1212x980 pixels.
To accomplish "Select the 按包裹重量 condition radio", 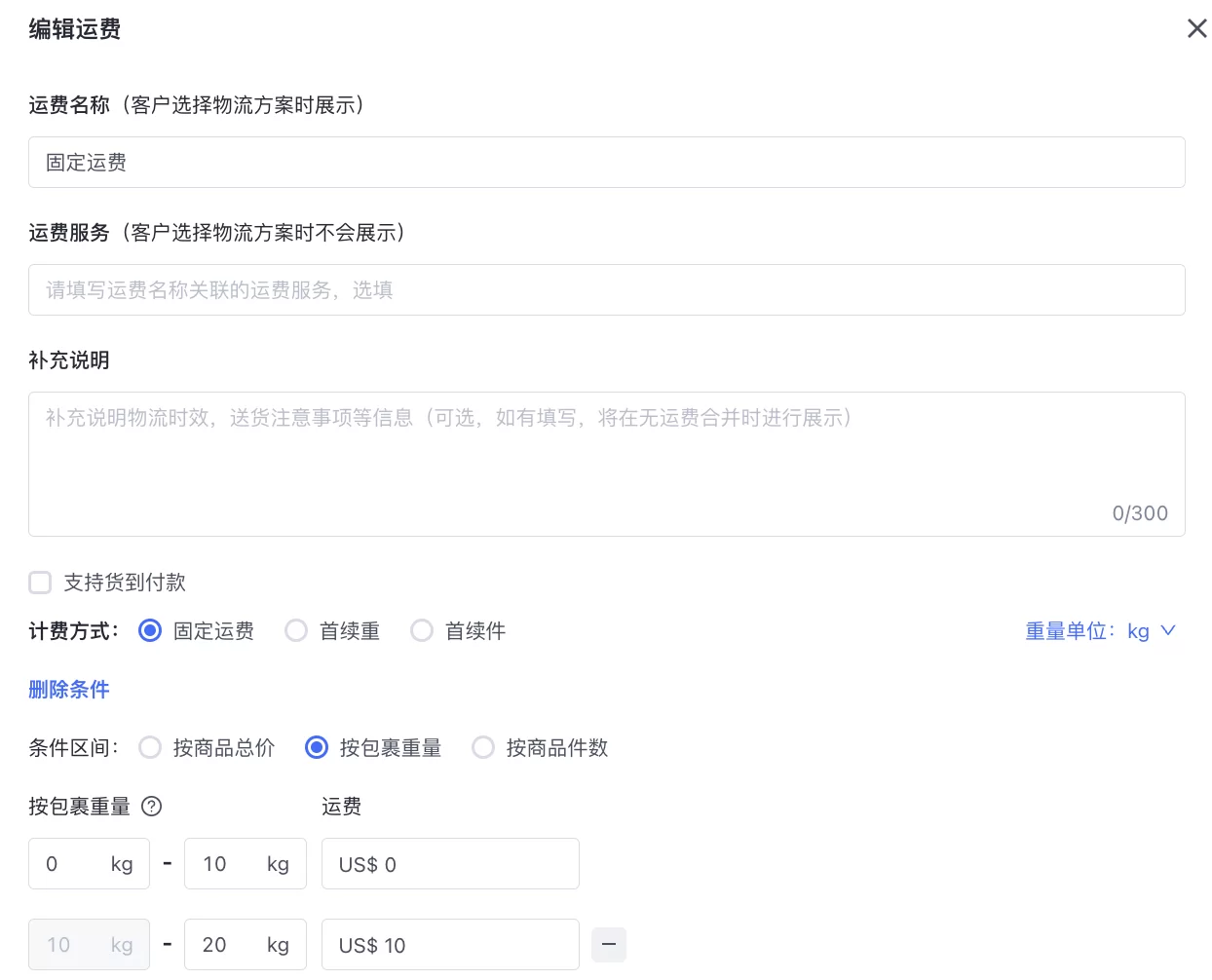I will [x=316, y=747].
